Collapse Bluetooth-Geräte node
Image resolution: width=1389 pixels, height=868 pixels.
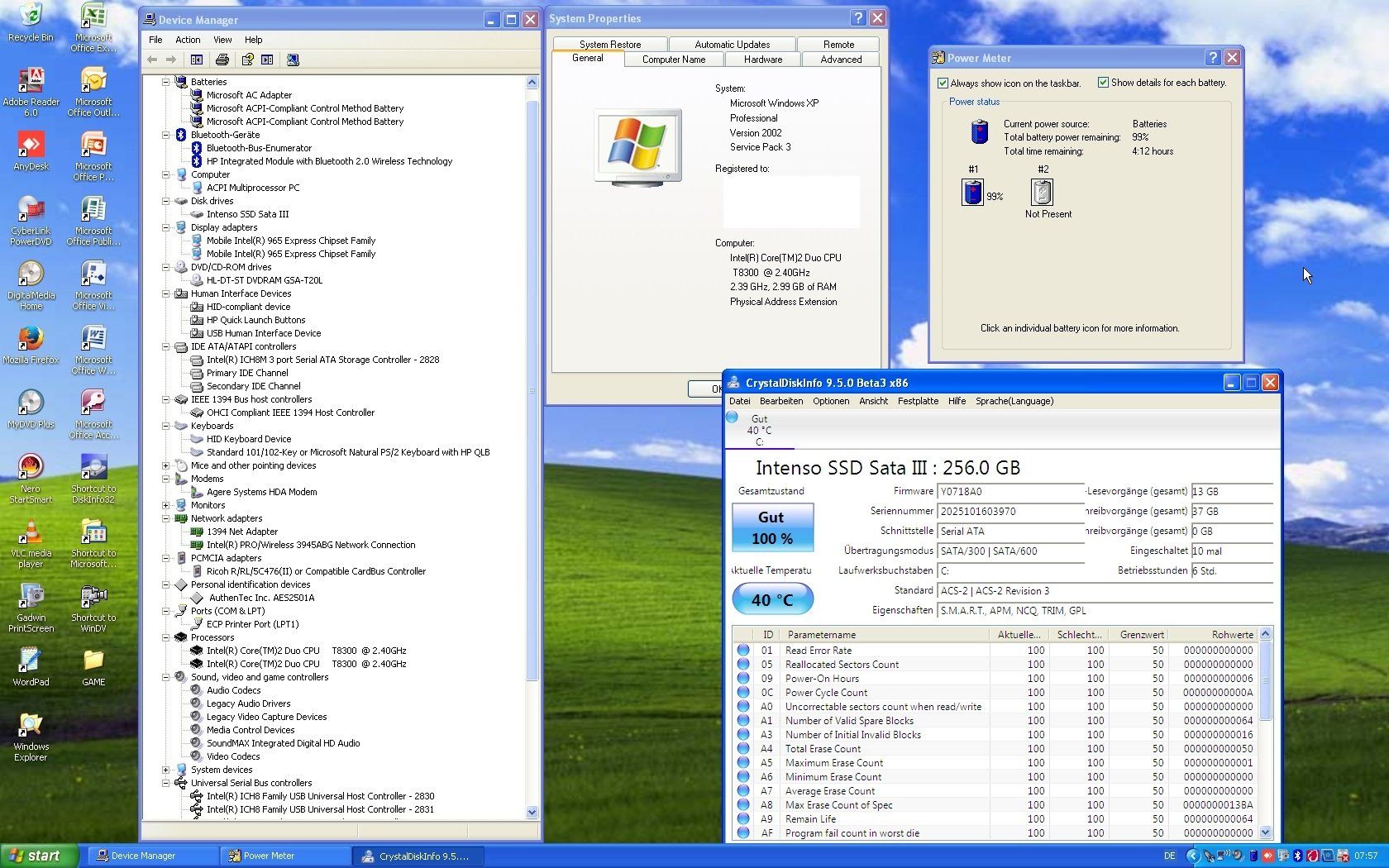click(166, 135)
